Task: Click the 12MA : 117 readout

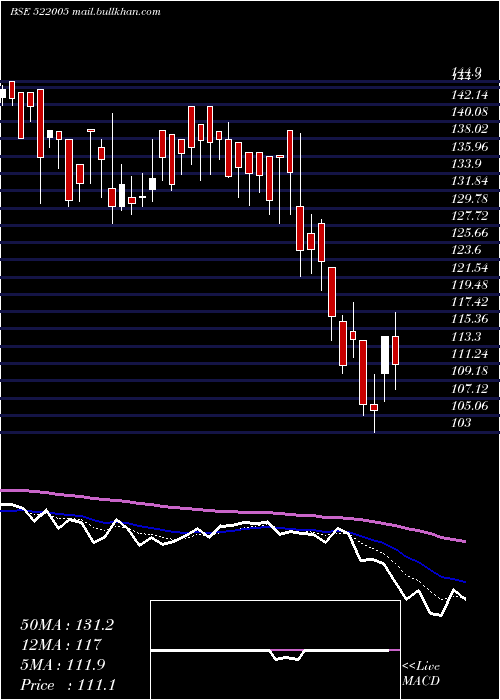Action: (x=61, y=644)
